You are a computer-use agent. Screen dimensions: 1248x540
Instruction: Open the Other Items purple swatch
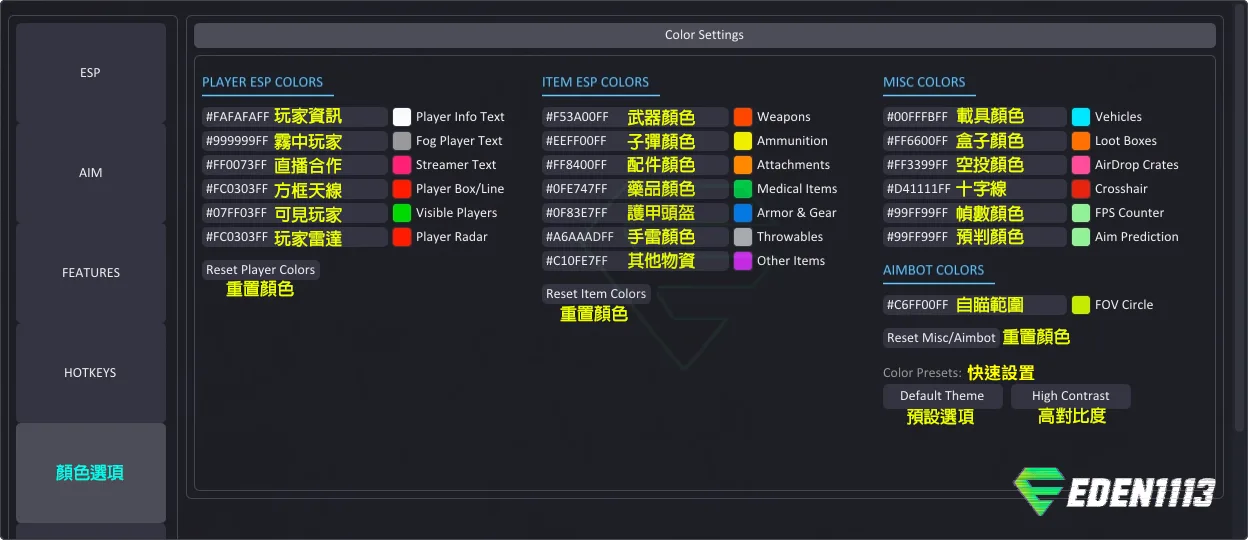(x=743, y=261)
